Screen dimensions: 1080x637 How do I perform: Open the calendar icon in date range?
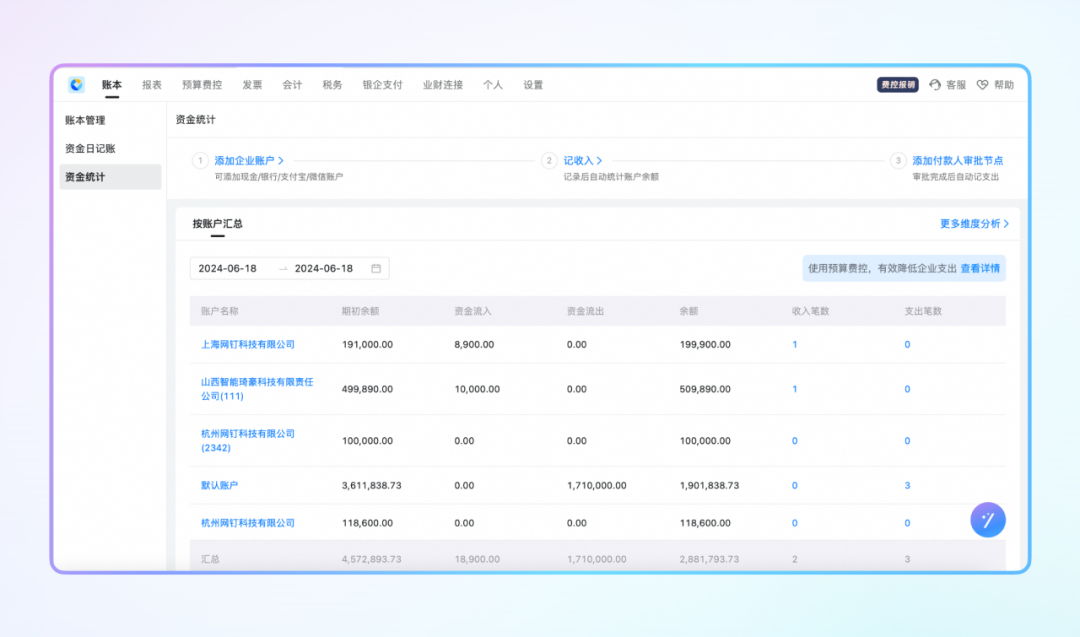tap(376, 269)
